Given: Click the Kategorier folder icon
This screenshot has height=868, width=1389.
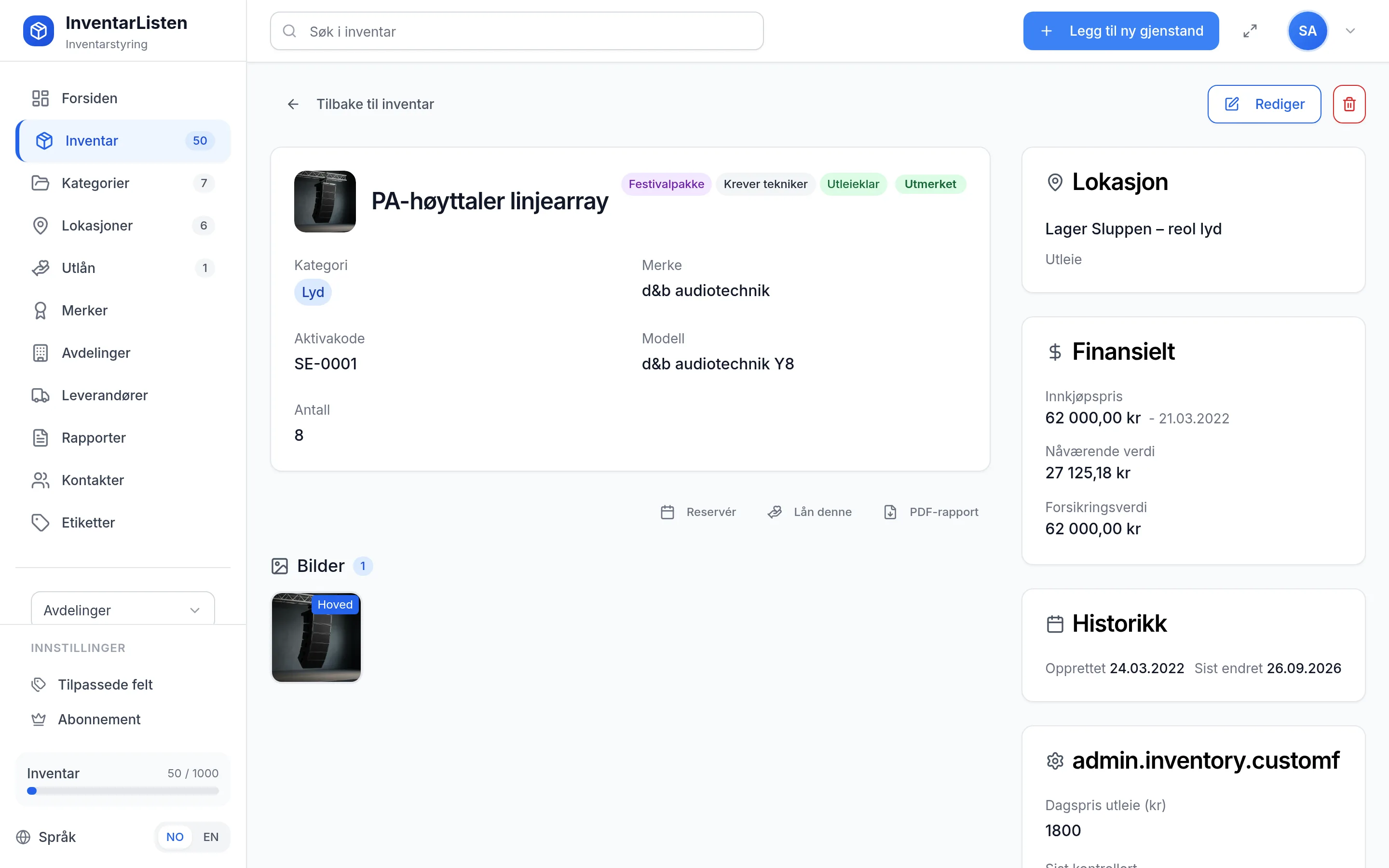Looking at the screenshot, I should [x=40, y=183].
